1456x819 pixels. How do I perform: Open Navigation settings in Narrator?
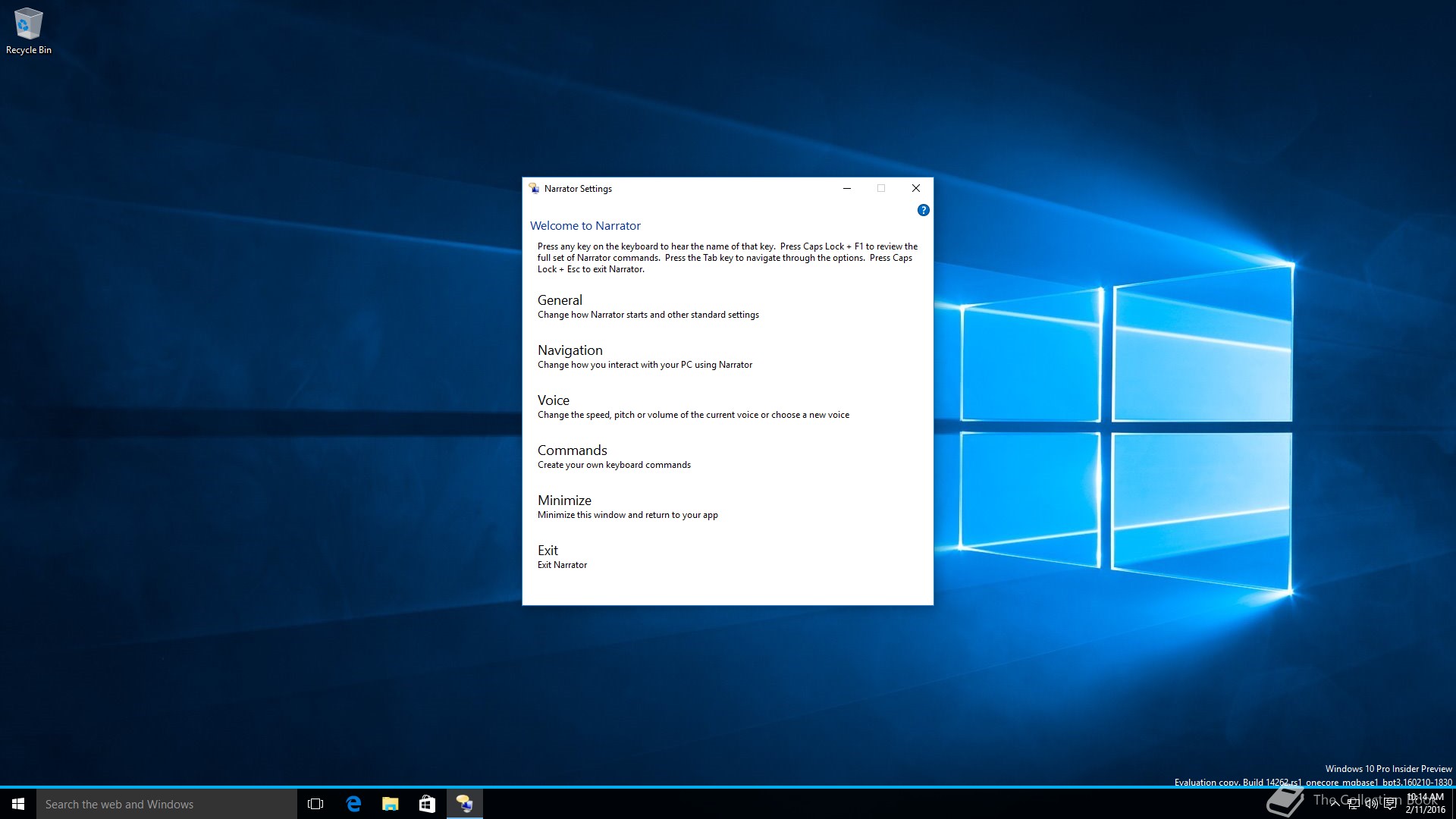click(x=570, y=350)
